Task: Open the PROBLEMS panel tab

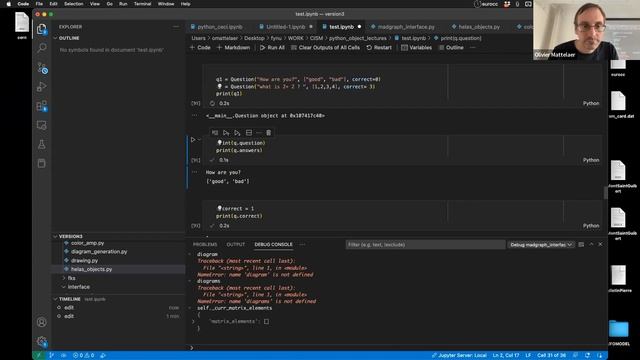Action: (205, 244)
